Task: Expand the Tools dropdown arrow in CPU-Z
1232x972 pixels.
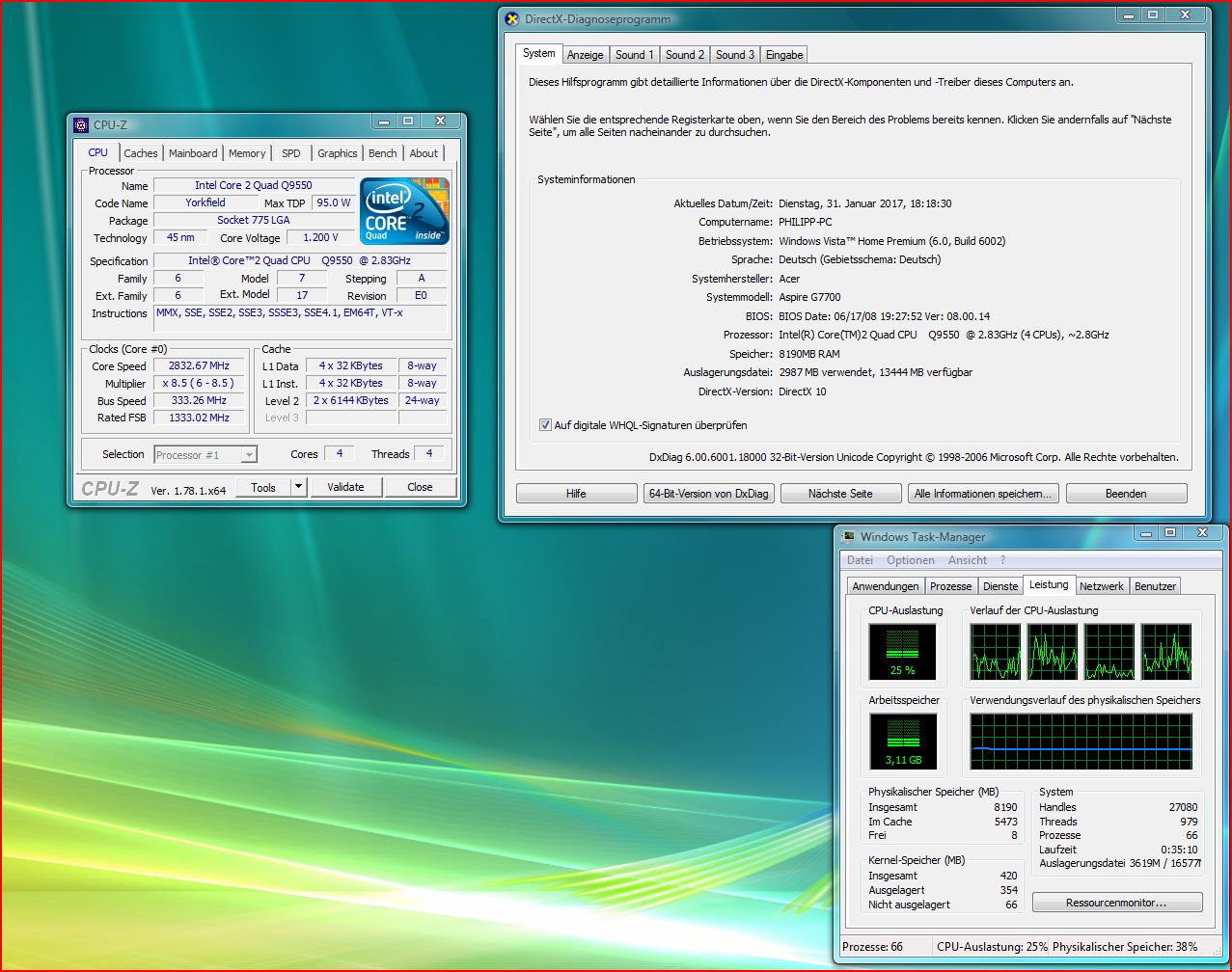Action: click(x=298, y=487)
